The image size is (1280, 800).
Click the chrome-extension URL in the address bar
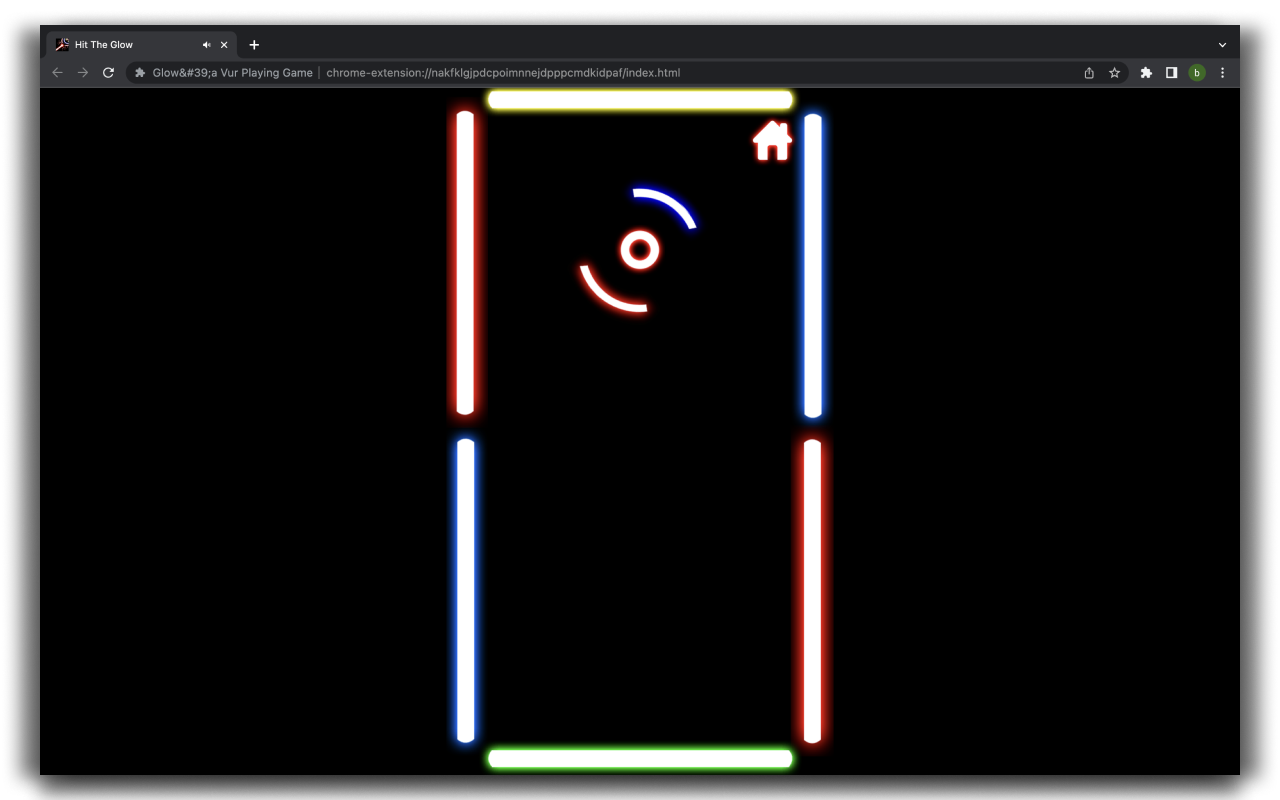click(503, 73)
